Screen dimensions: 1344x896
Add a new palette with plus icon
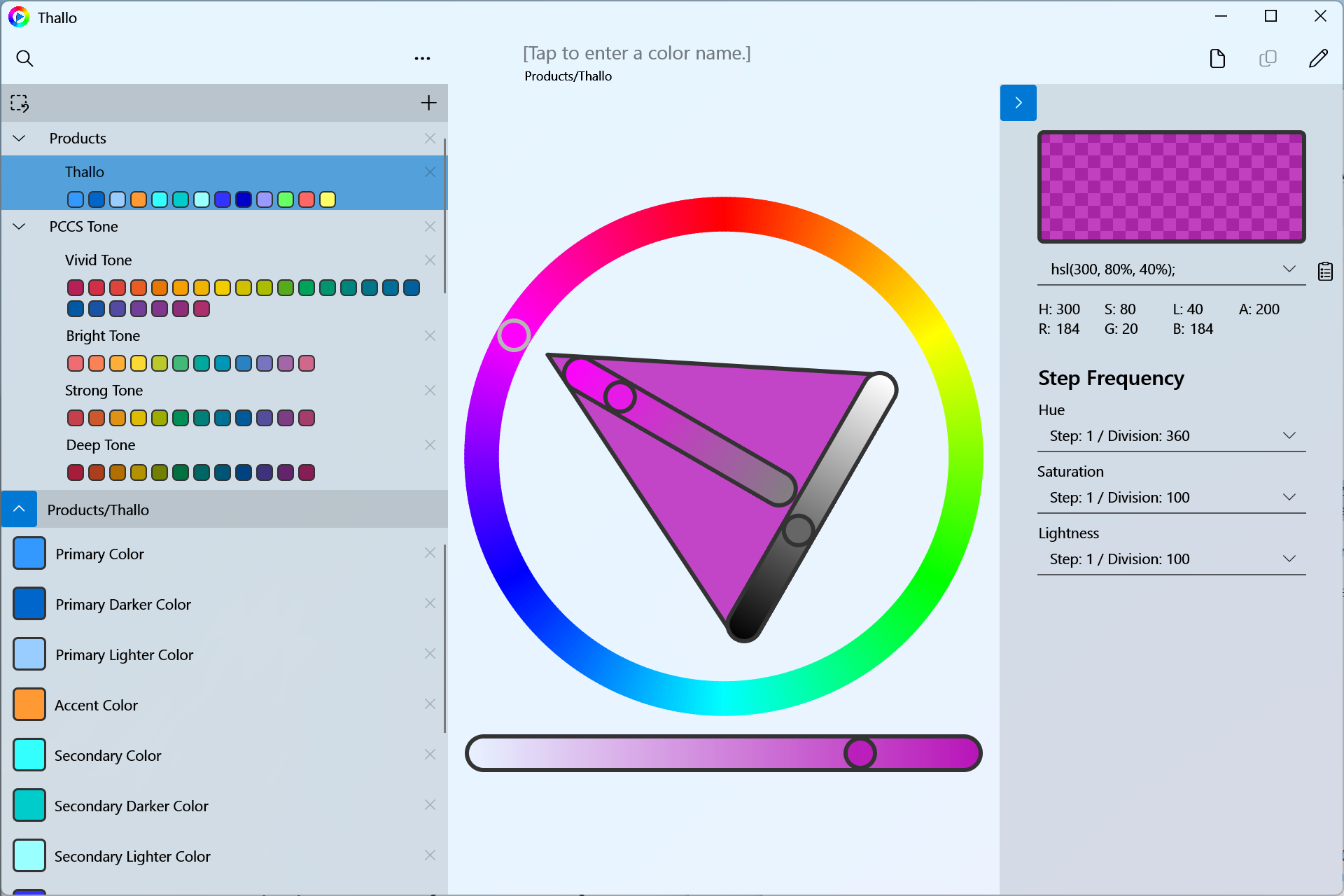click(x=428, y=103)
